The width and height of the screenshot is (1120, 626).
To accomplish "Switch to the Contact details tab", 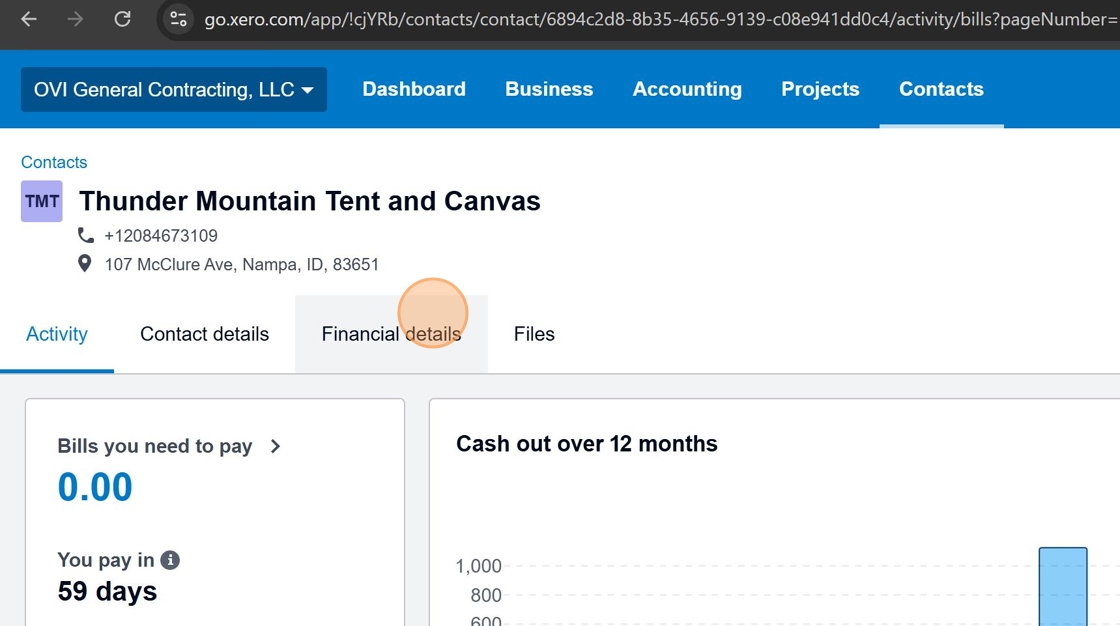I will (204, 334).
